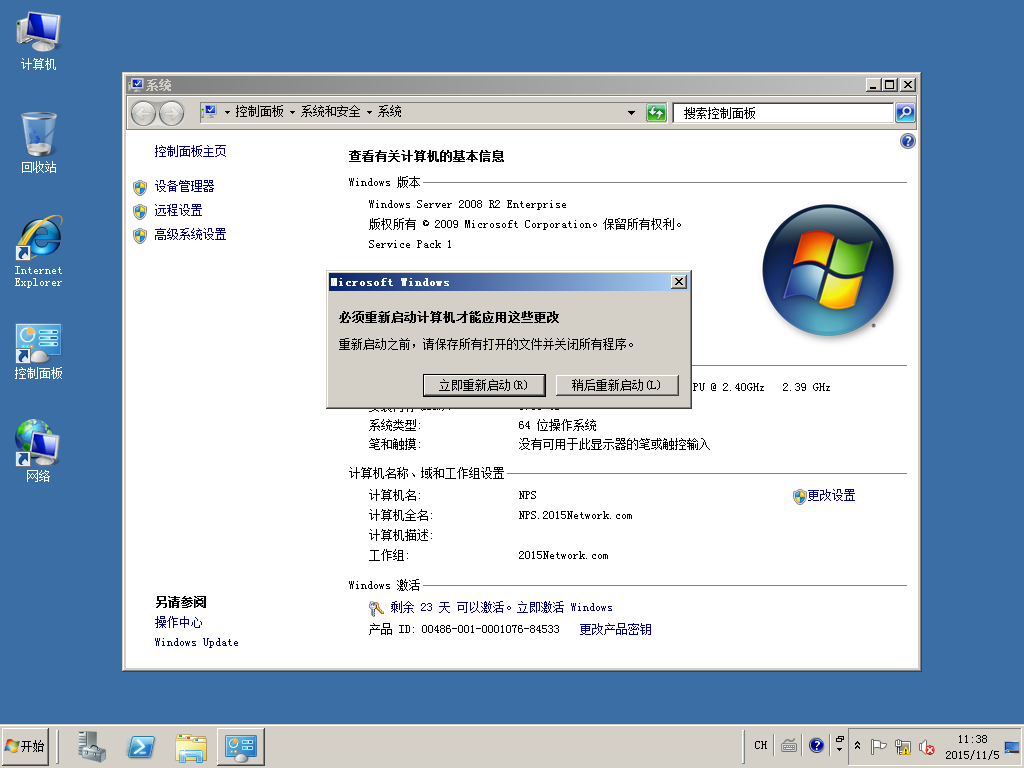Click the shield icon beside 高级系统设置
Screen dimensions: 1024x768
point(140,236)
